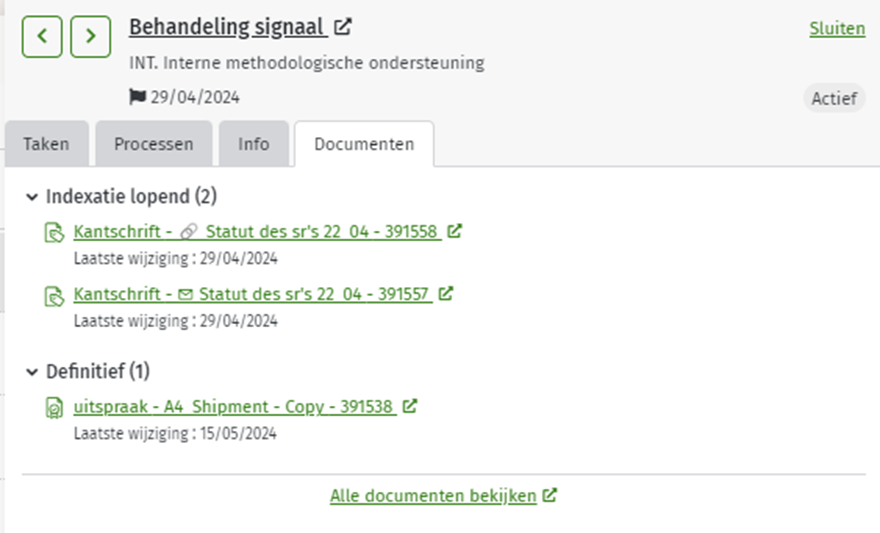
Task: Click document icon before Kantschrift 391557
Action: [x=54, y=296]
